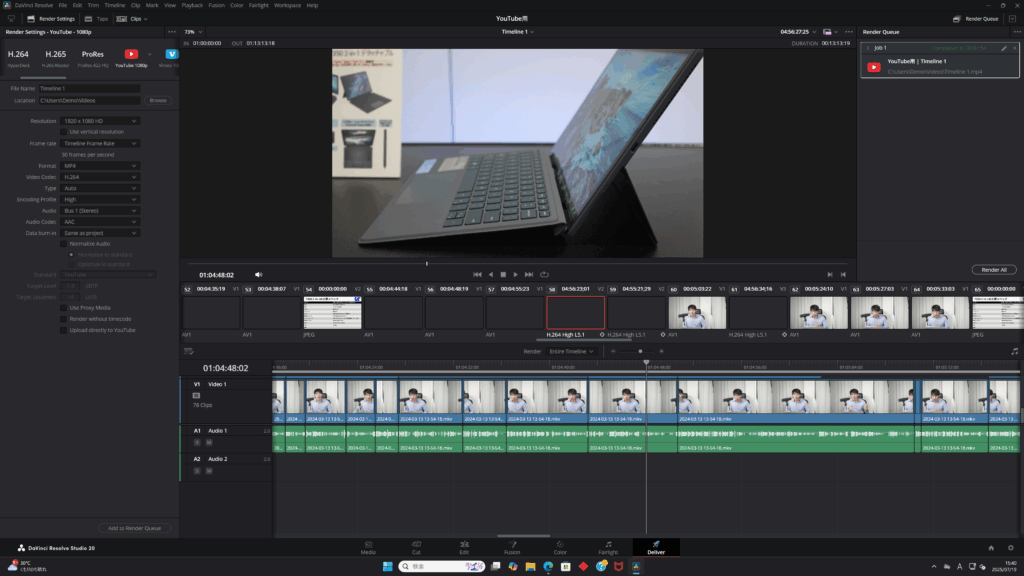
Task: Open the Video Codec dropdown
Action: coord(100,177)
